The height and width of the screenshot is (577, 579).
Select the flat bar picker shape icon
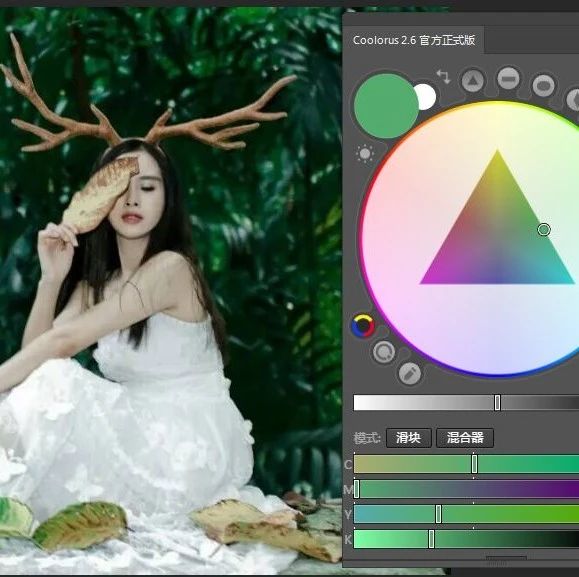click(508, 78)
